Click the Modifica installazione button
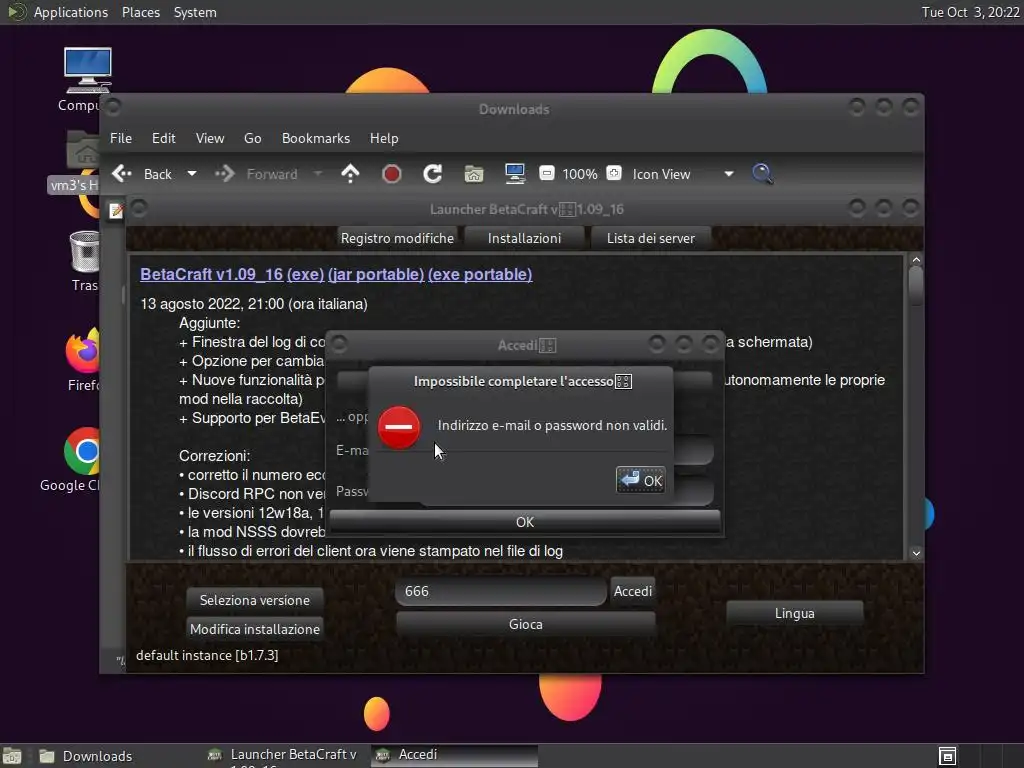 (255, 629)
